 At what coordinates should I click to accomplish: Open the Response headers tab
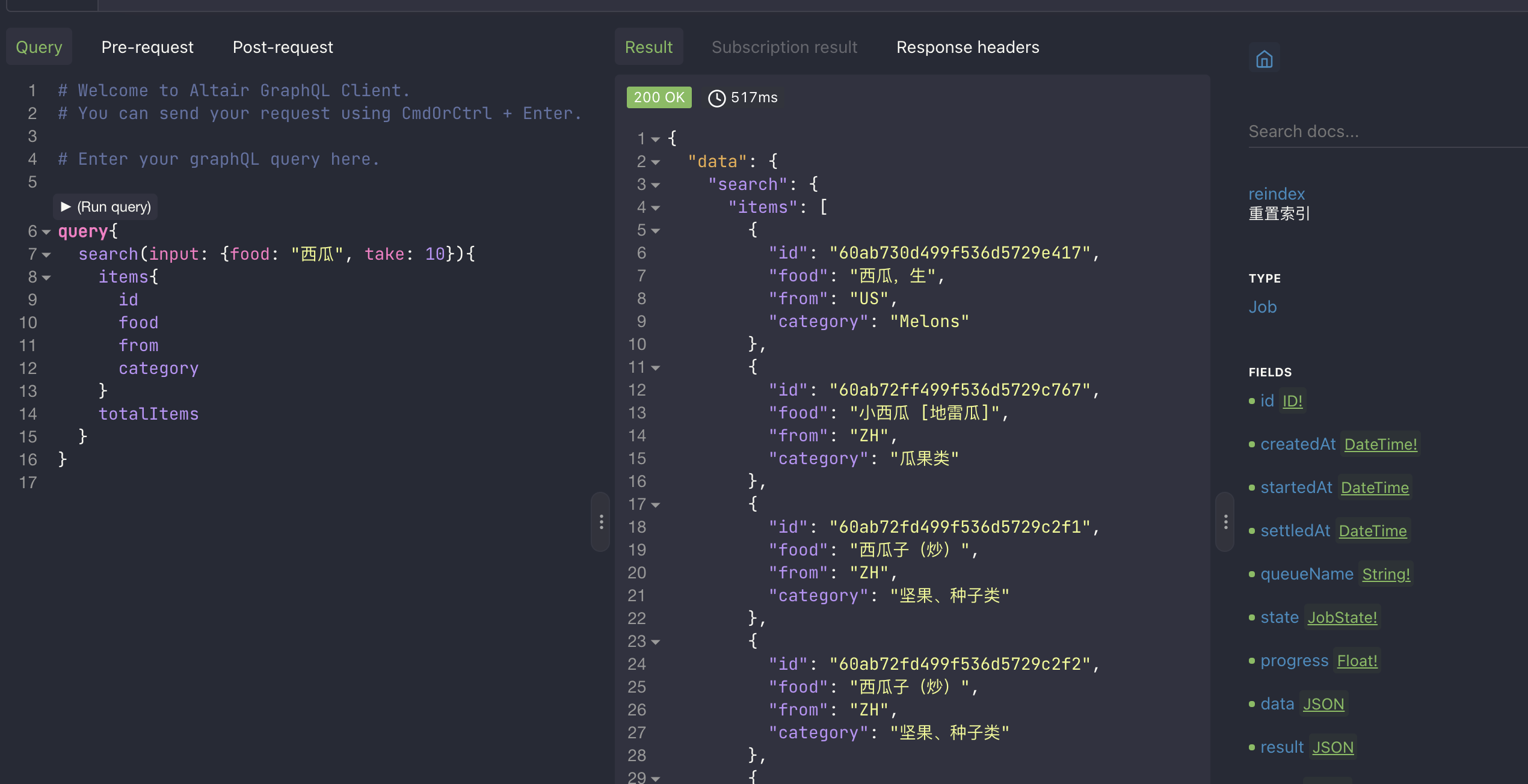point(967,47)
